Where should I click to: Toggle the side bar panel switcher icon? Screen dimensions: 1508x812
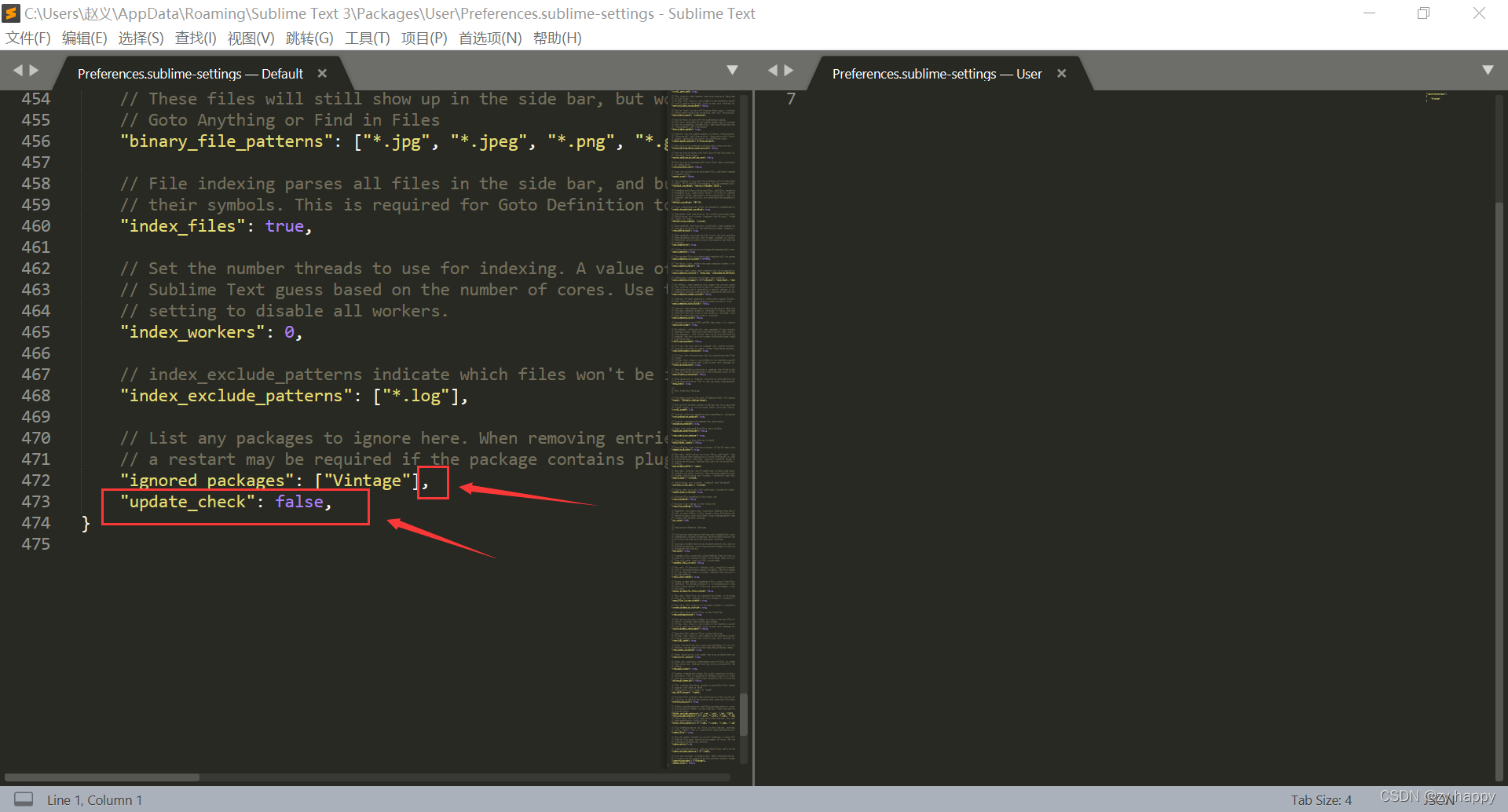click(x=24, y=799)
